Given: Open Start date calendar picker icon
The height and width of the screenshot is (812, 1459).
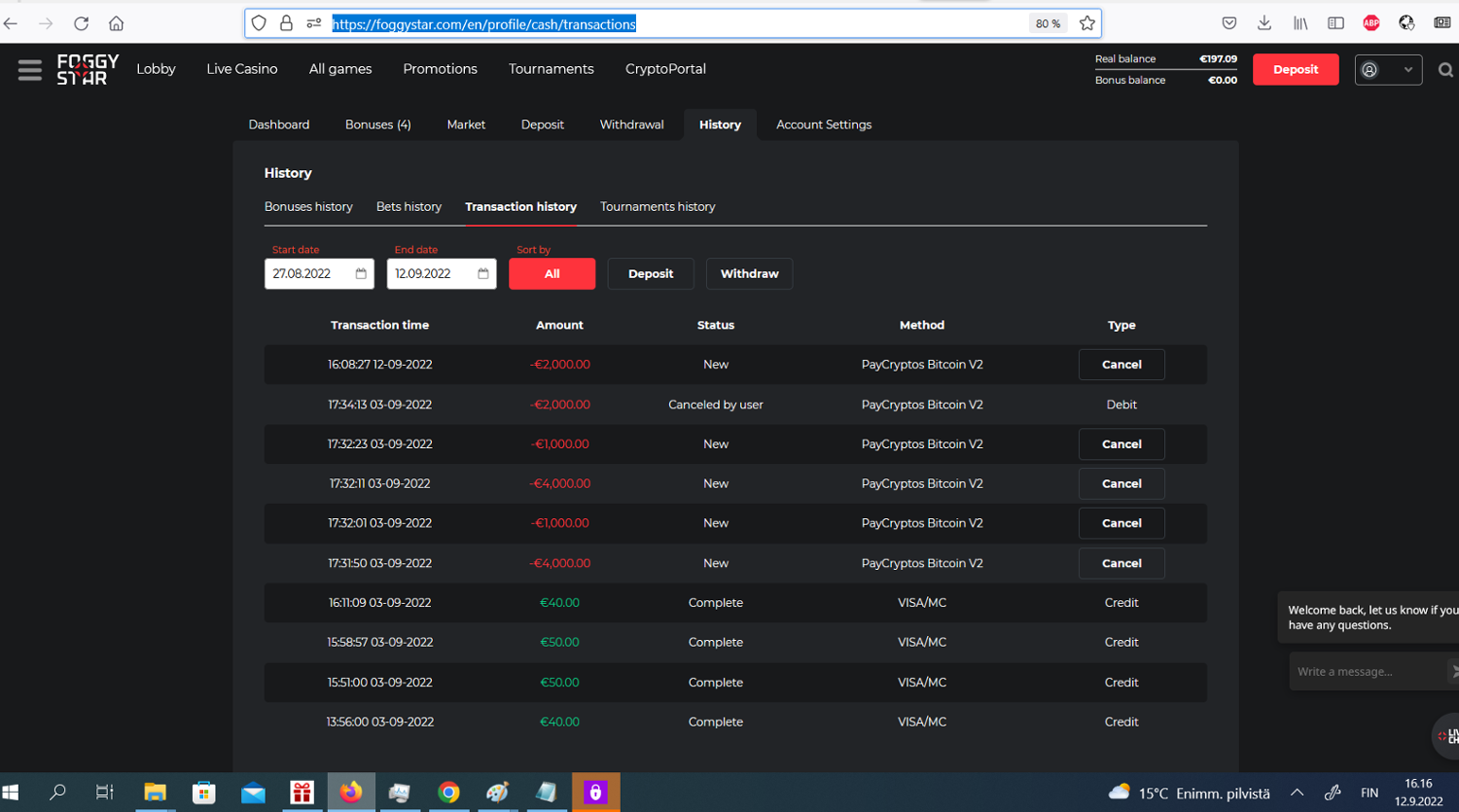Looking at the screenshot, I should point(361,274).
